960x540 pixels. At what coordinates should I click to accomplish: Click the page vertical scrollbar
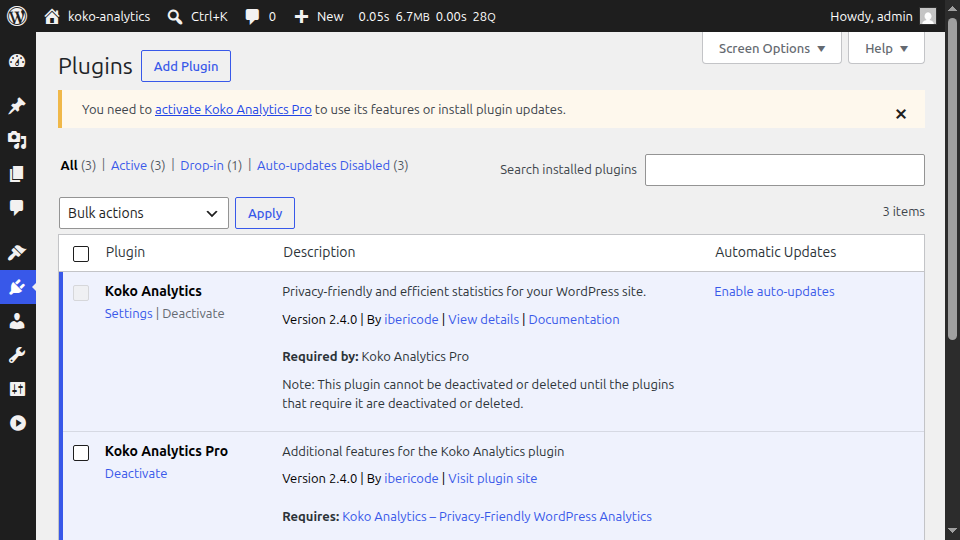pyautogui.click(x=952, y=178)
